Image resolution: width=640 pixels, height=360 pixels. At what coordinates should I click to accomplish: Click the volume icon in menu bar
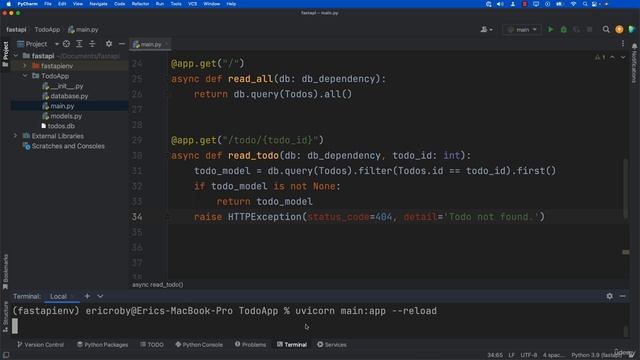[500, 4]
